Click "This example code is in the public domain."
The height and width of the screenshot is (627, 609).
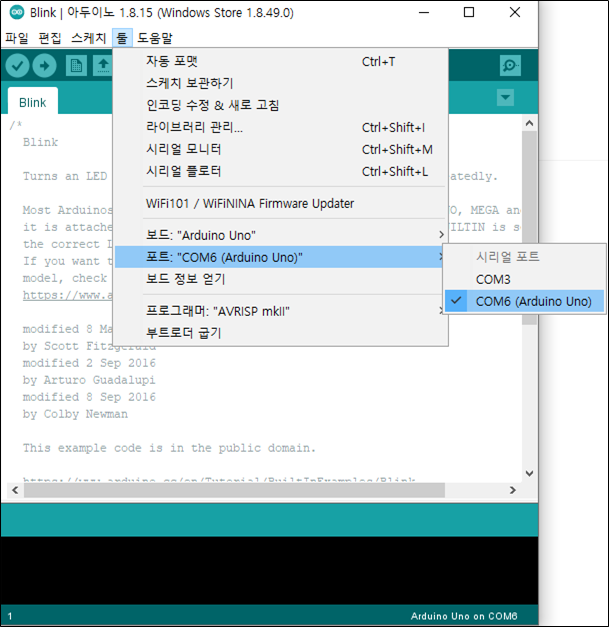coord(169,448)
